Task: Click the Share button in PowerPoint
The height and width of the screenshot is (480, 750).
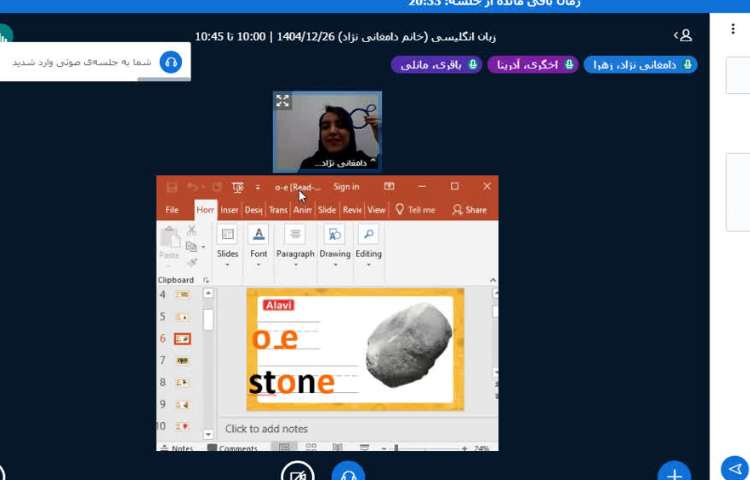Action: (x=469, y=210)
